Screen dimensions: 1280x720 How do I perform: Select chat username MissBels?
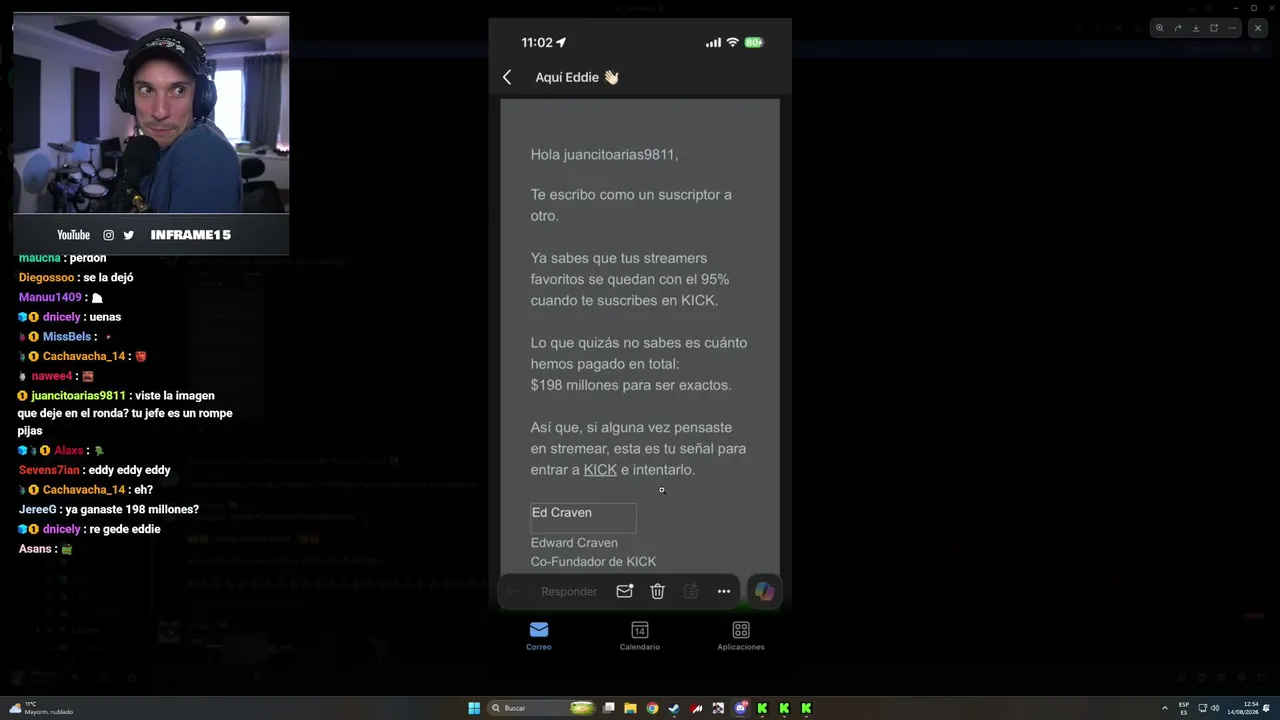point(67,337)
